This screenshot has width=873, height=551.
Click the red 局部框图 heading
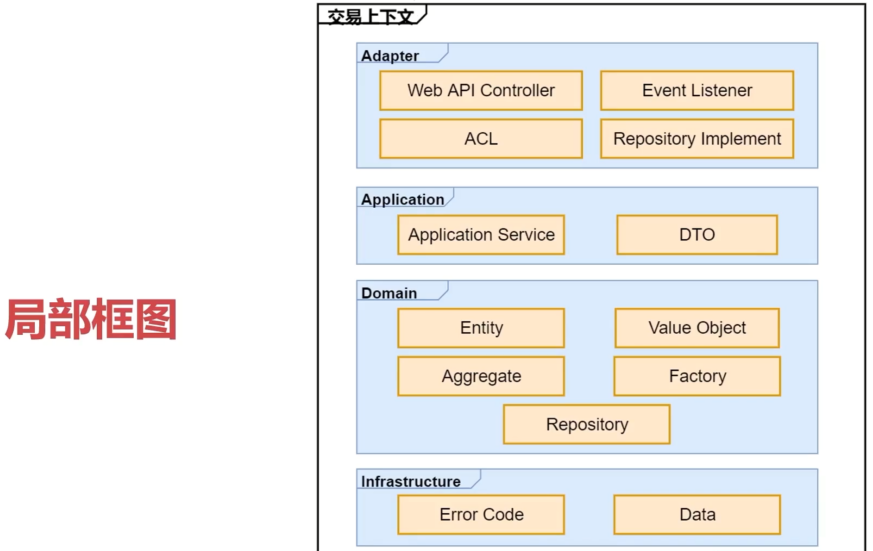pyautogui.click(x=91, y=319)
